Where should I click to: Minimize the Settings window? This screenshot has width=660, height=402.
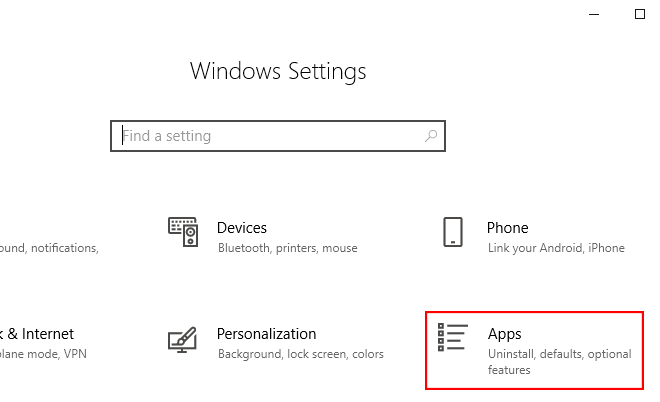pos(594,15)
